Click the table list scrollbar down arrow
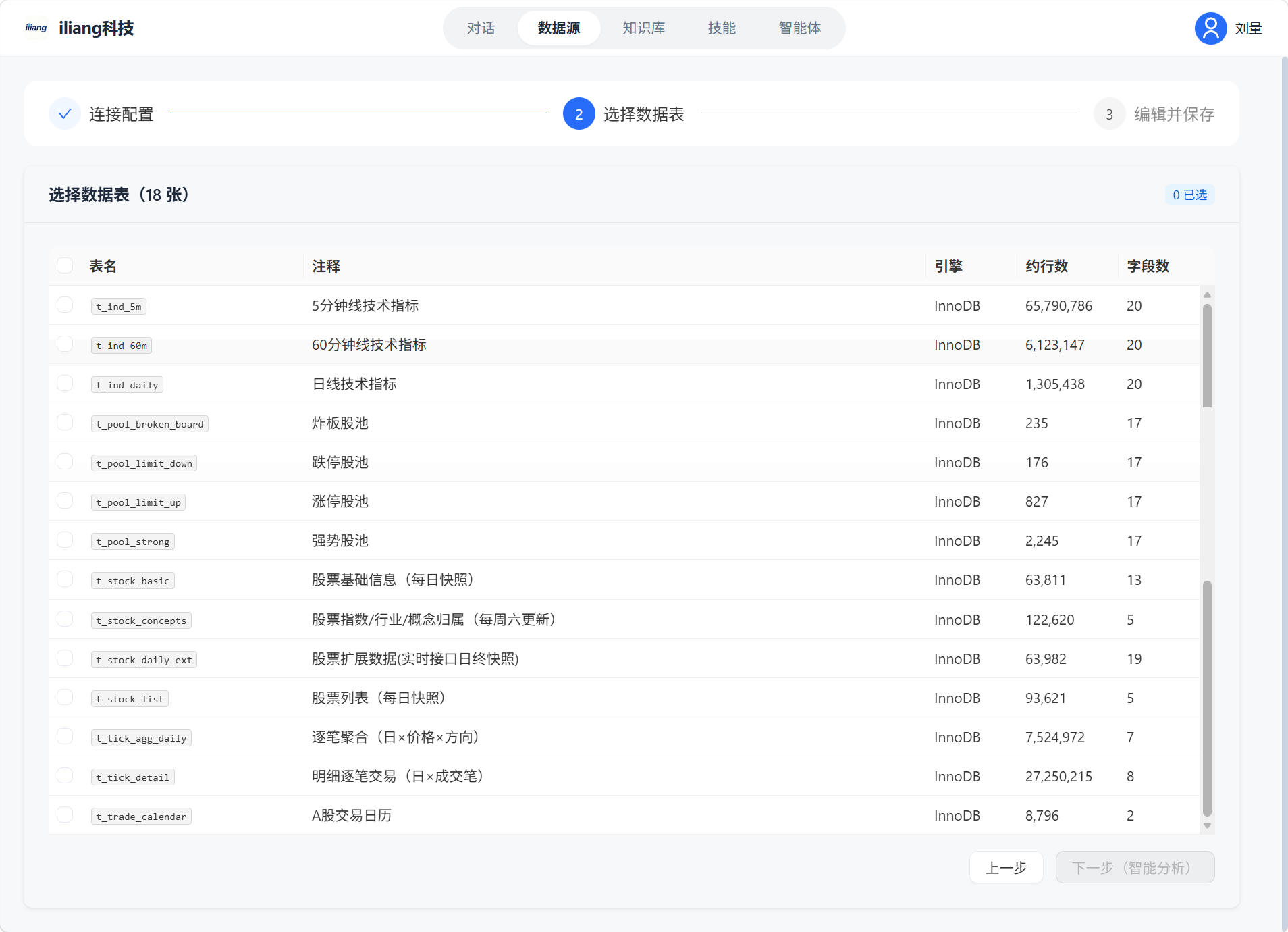This screenshot has width=1288, height=932. coord(1207,825)
